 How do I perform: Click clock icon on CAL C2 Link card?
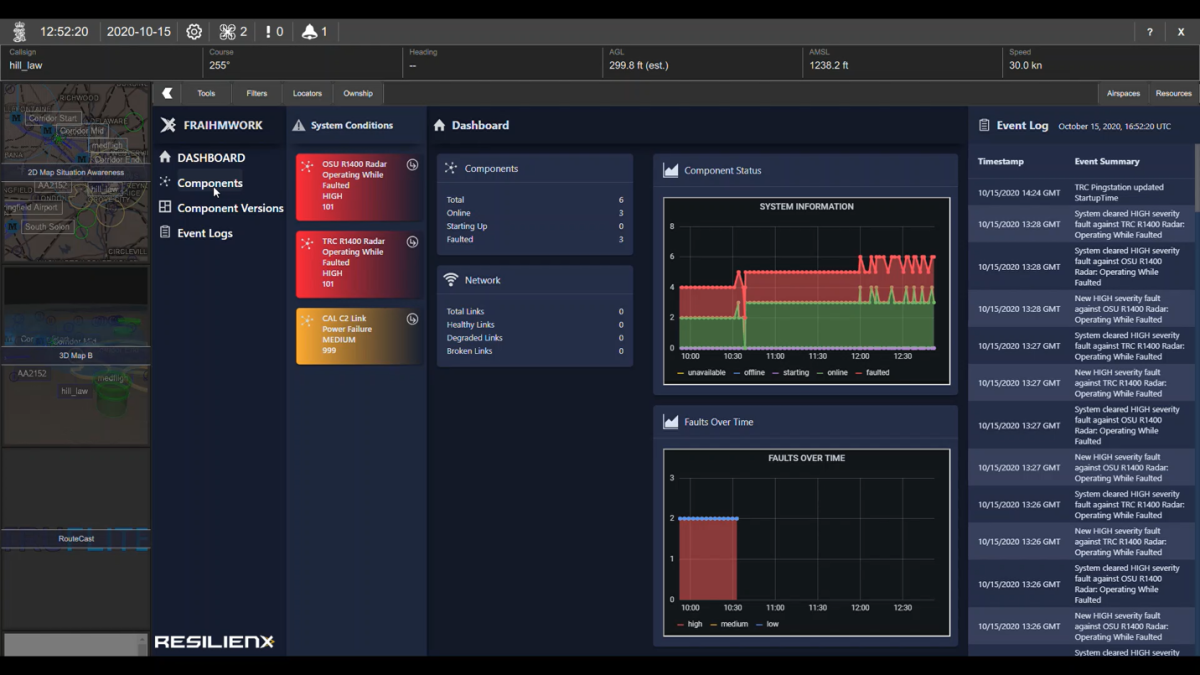pyautogui.click(x=412, y=319)
